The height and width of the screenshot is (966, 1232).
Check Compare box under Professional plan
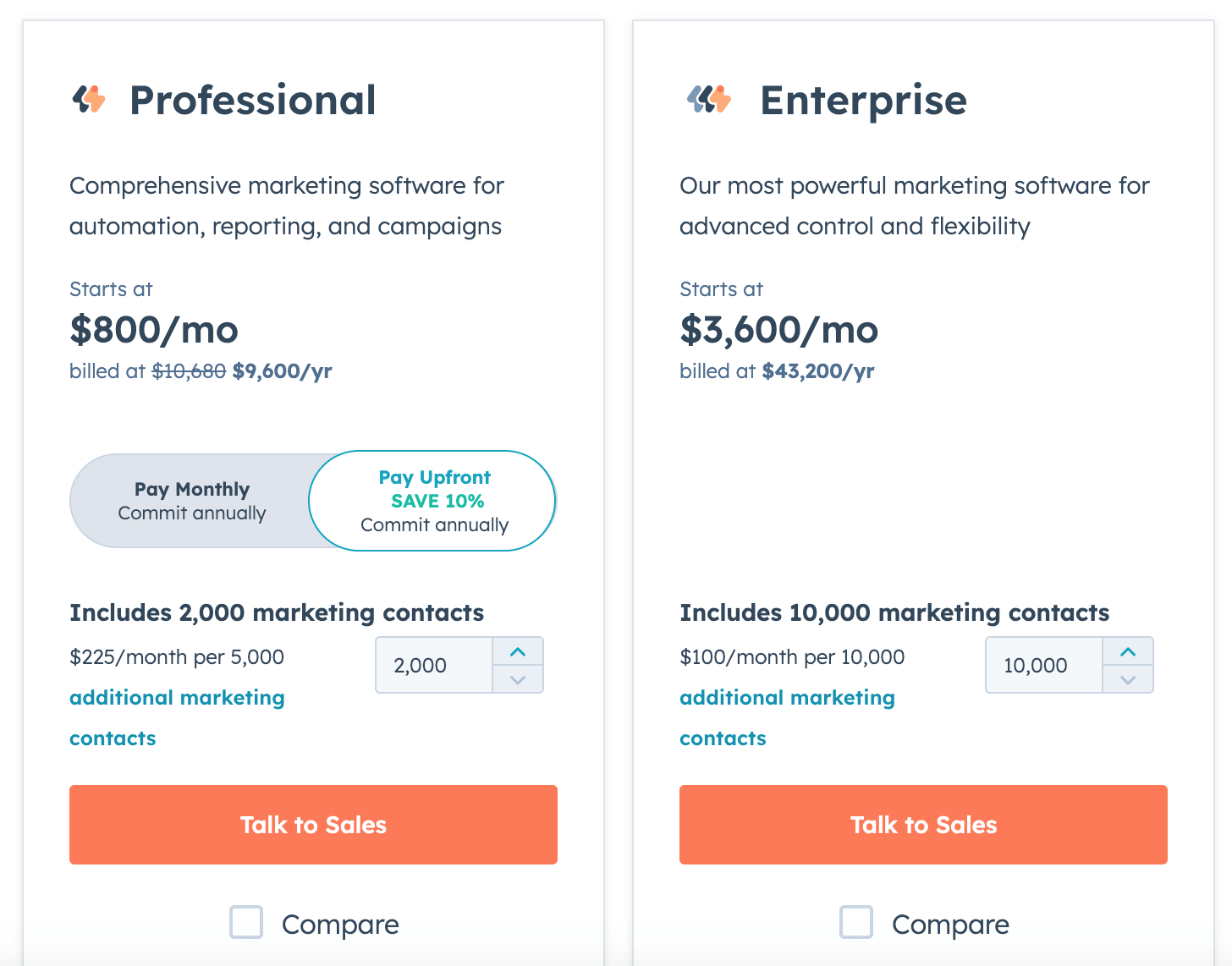click(246, 922)
